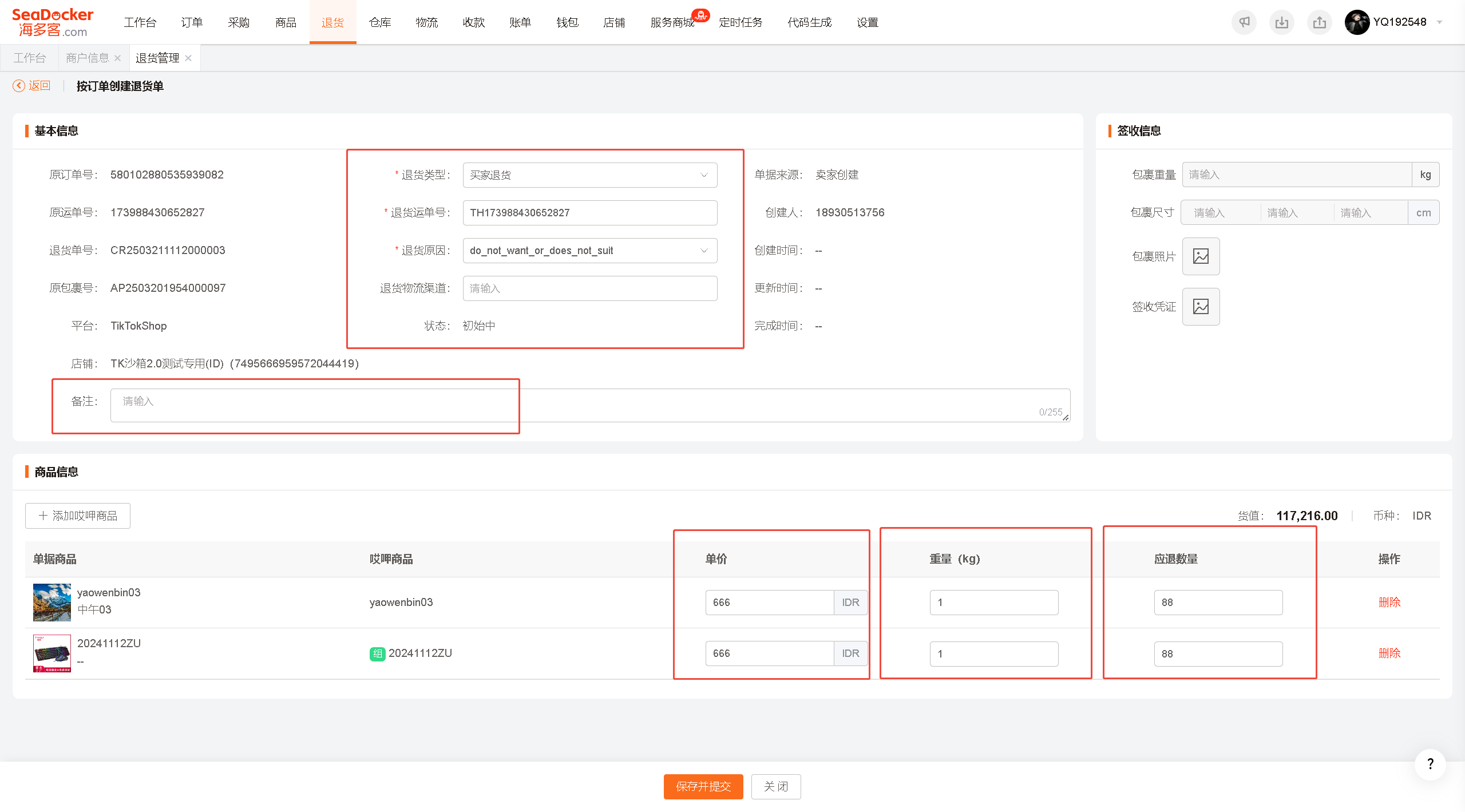Viewport: 1465px width, 812px height.
Task: Open the 账单 menu
Action: tap(520, 22)
